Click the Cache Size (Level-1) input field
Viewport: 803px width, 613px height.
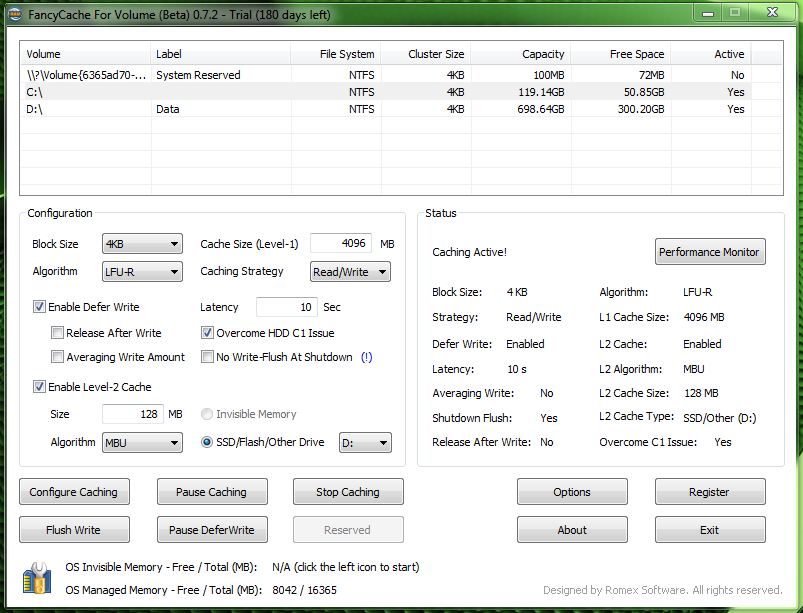[x=341, y=243]
